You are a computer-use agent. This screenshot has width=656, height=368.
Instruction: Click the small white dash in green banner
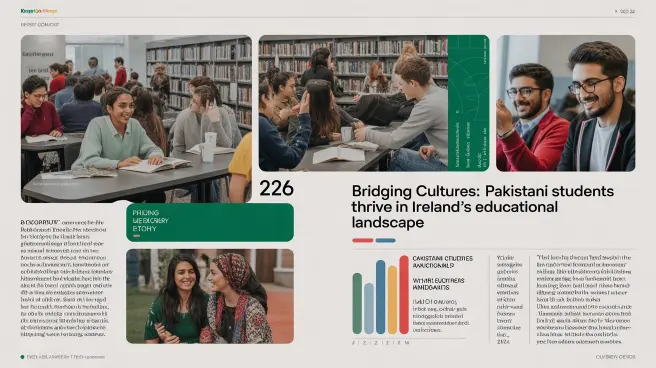136,236
